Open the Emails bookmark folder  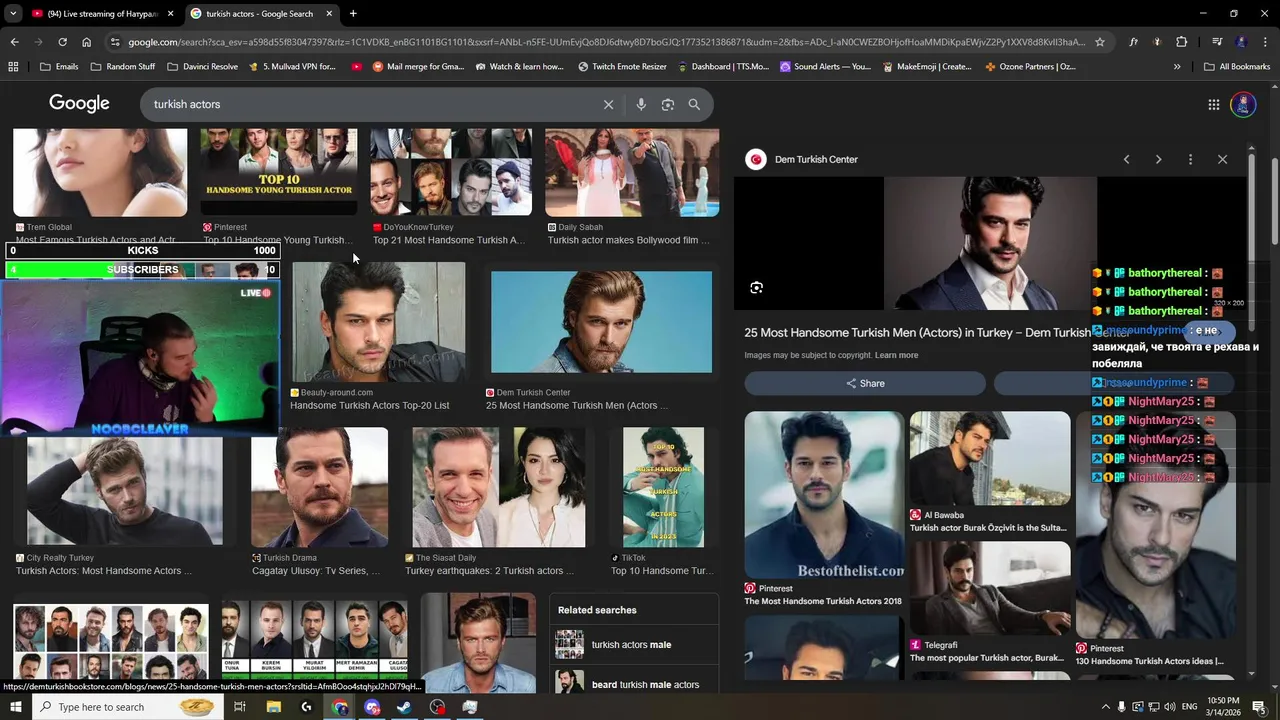(x=59, y=67)
